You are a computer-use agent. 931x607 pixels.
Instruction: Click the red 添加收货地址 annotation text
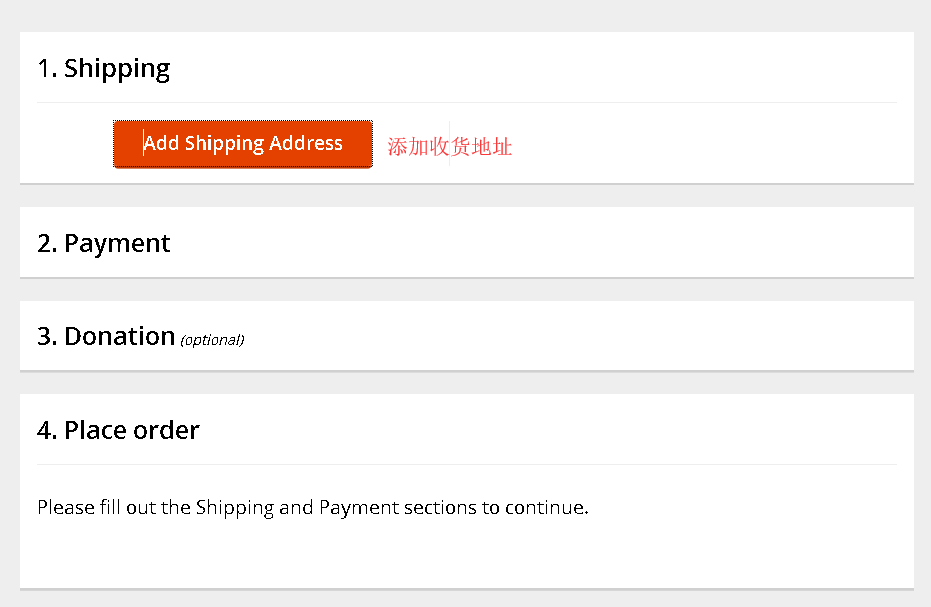[450, 147]
